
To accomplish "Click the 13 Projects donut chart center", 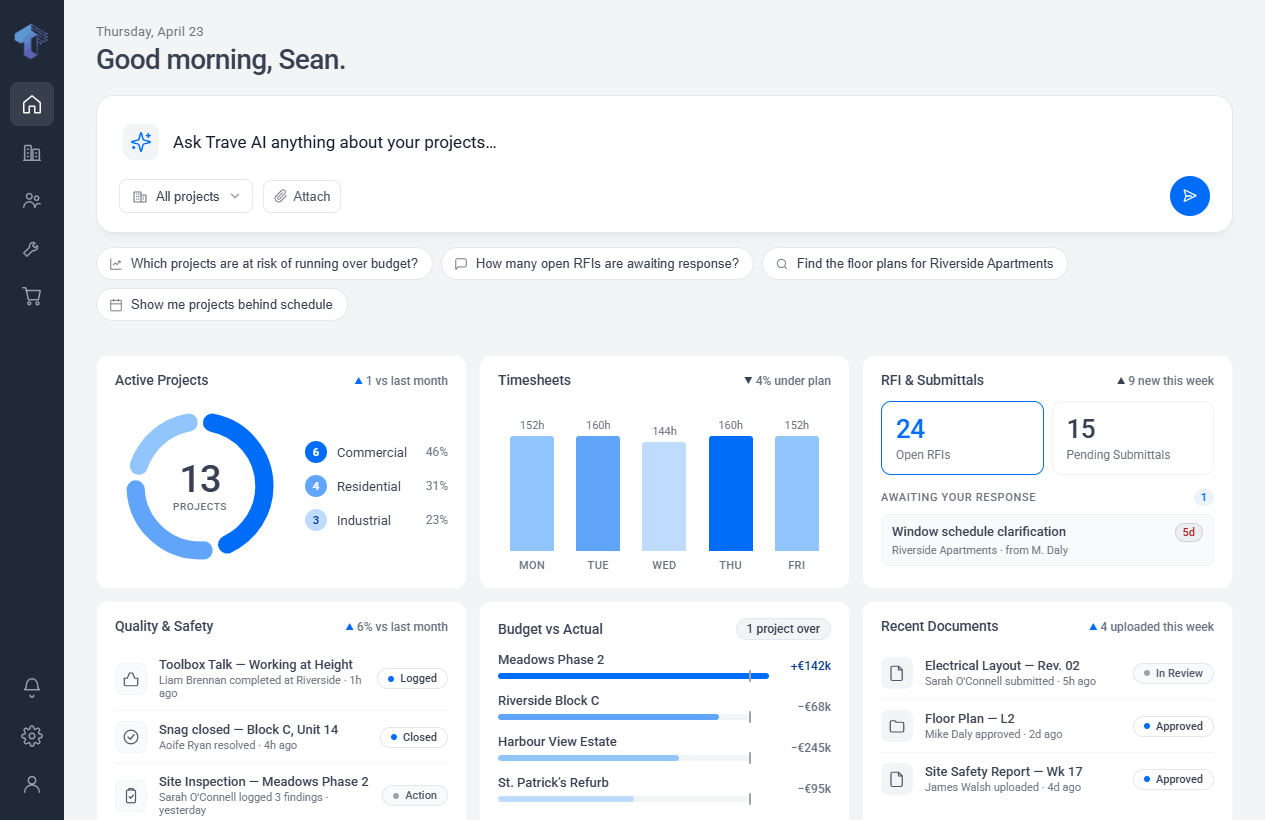I will pos(200,486).
